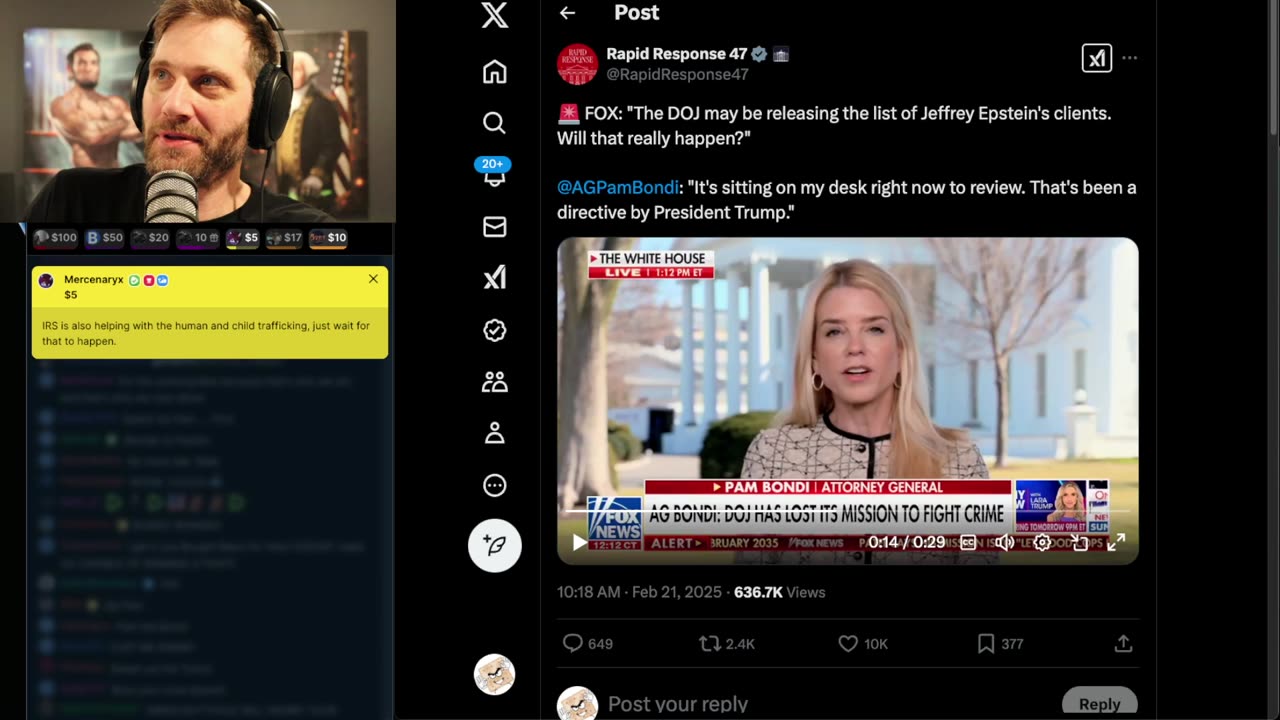
Task: Bookmark the post showing 377
Action: (x=1000, y=643)
